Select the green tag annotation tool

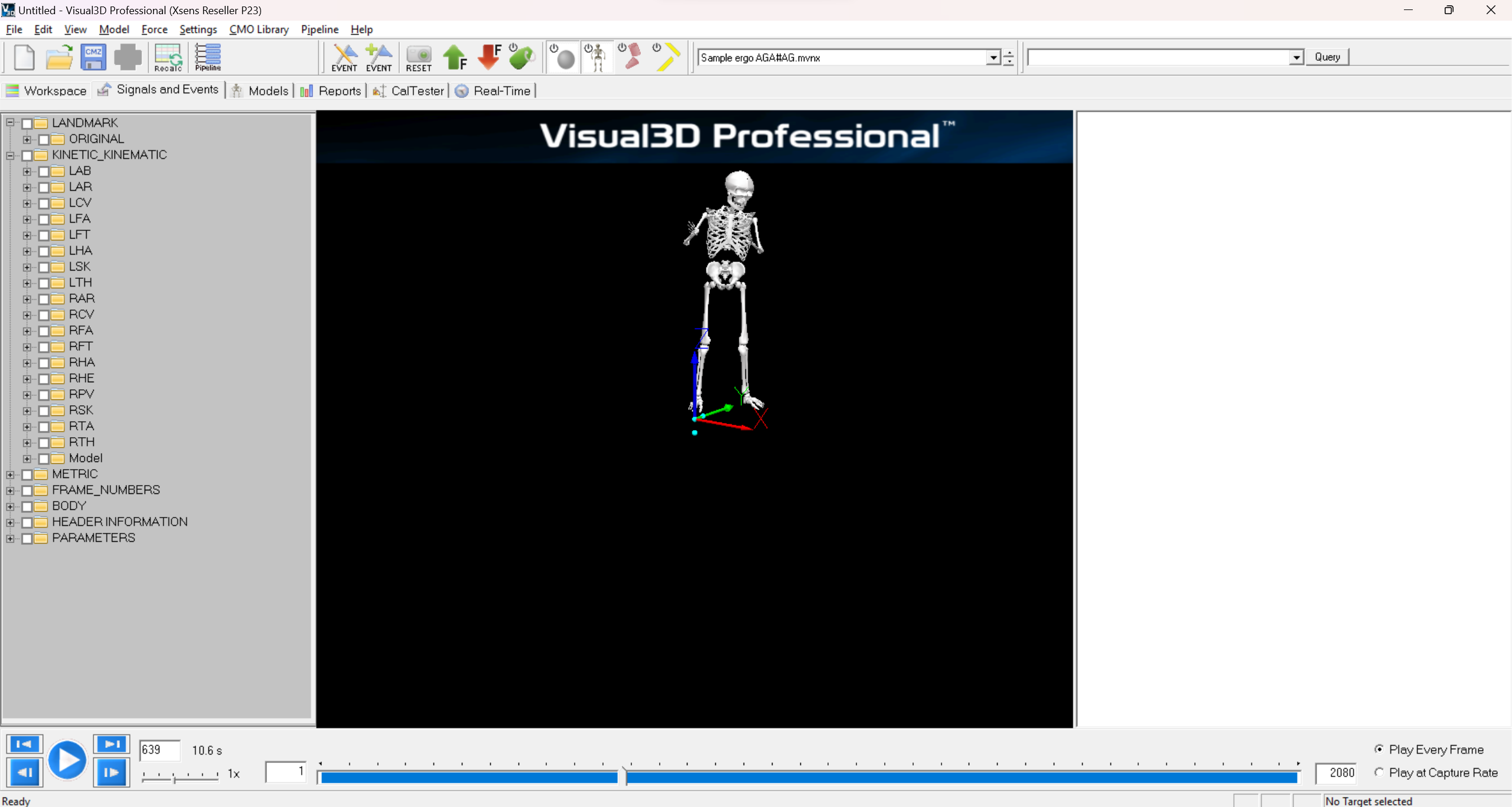(x=520, y=57)
